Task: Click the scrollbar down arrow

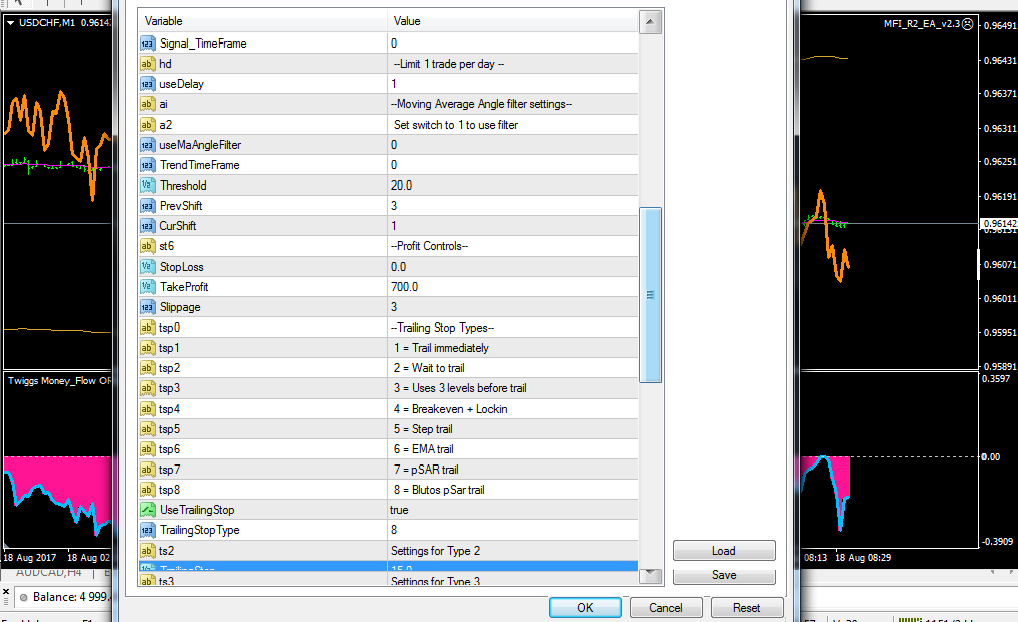Action: [650, 575]
